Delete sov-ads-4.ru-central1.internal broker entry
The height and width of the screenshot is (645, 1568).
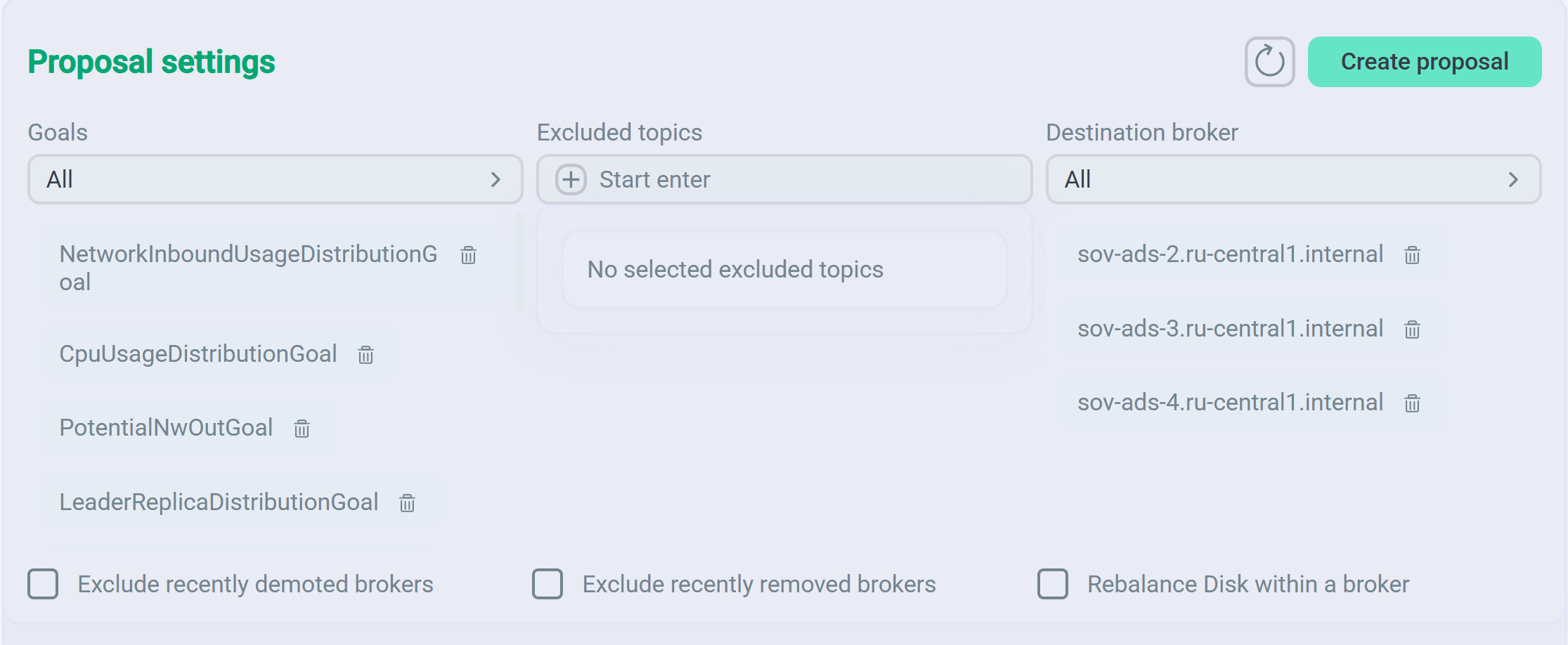1413,403
